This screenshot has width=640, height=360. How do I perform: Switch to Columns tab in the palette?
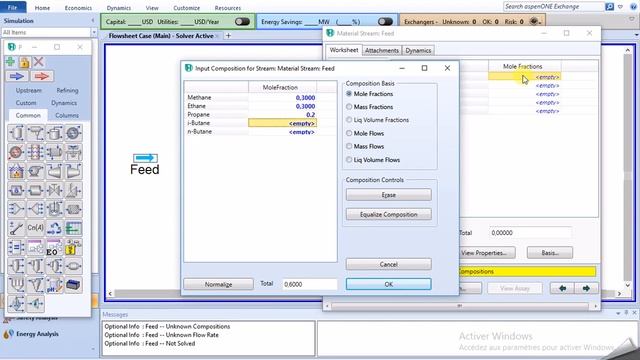[x=67, y=116]
